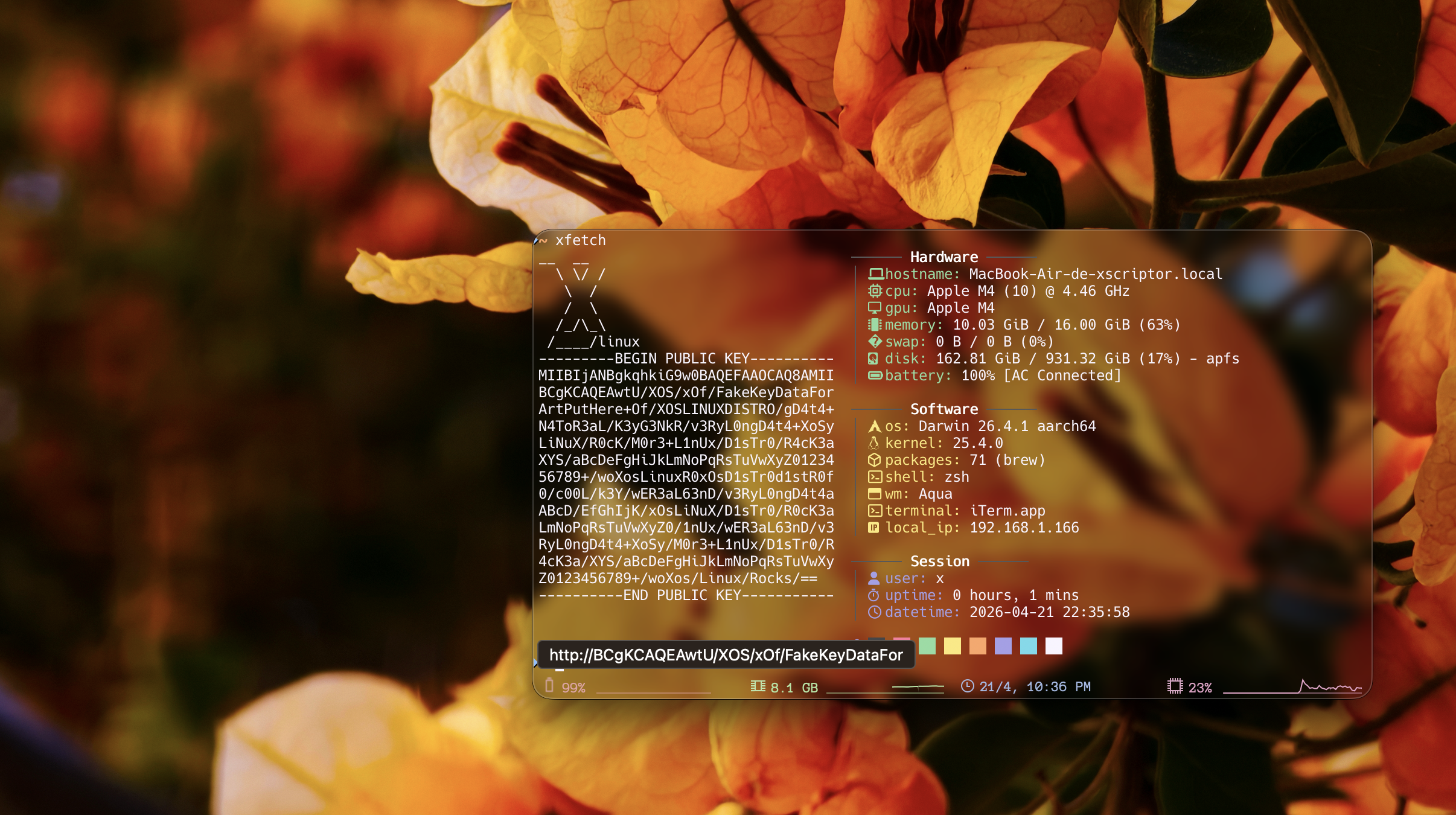Click the BCgKCAQEAwtU key line link
The height and width of the screenshot is (815, 1456).
point(686,392)
